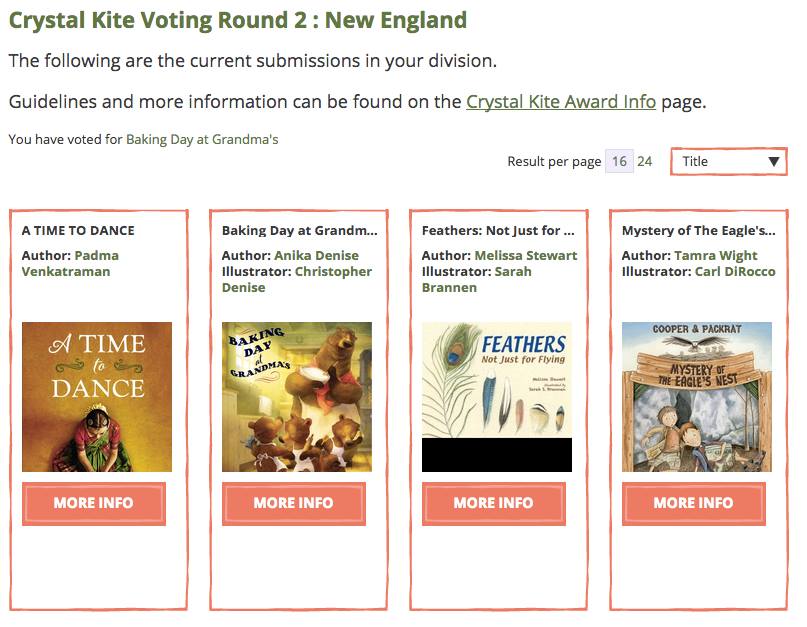Click A Time to Dance book cover
Image resolution: width=807 pixels, height=627 pixels.
click(x=97, y=396)
